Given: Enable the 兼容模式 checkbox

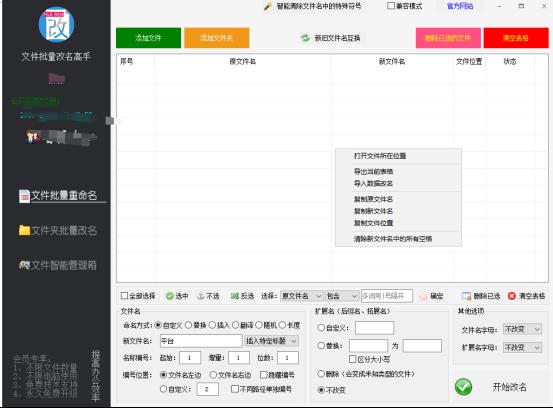Looking at the screenshot, I should click(x=391, y=6).
